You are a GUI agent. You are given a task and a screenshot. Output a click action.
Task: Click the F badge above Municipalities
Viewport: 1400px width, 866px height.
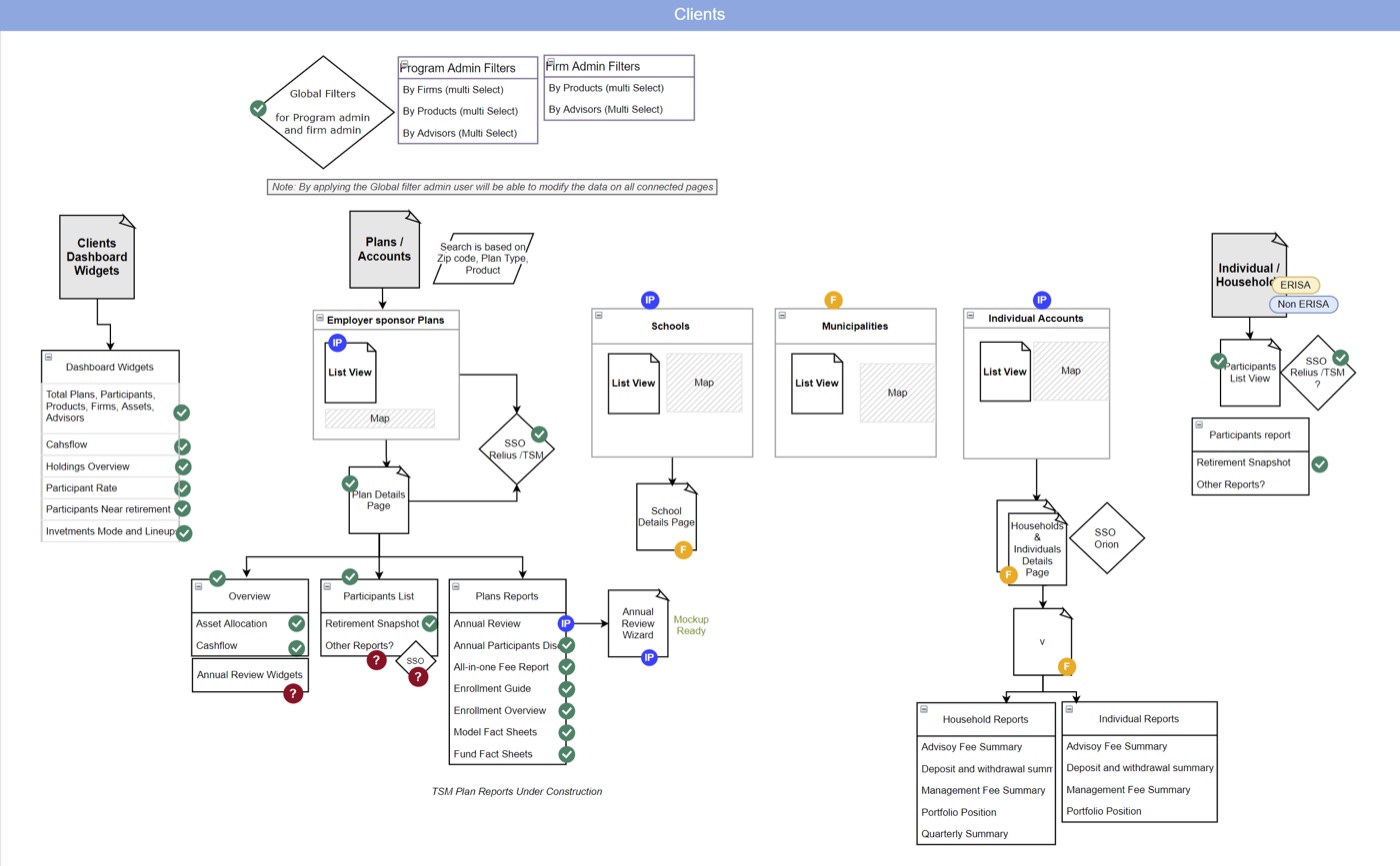tap(833, 300)
